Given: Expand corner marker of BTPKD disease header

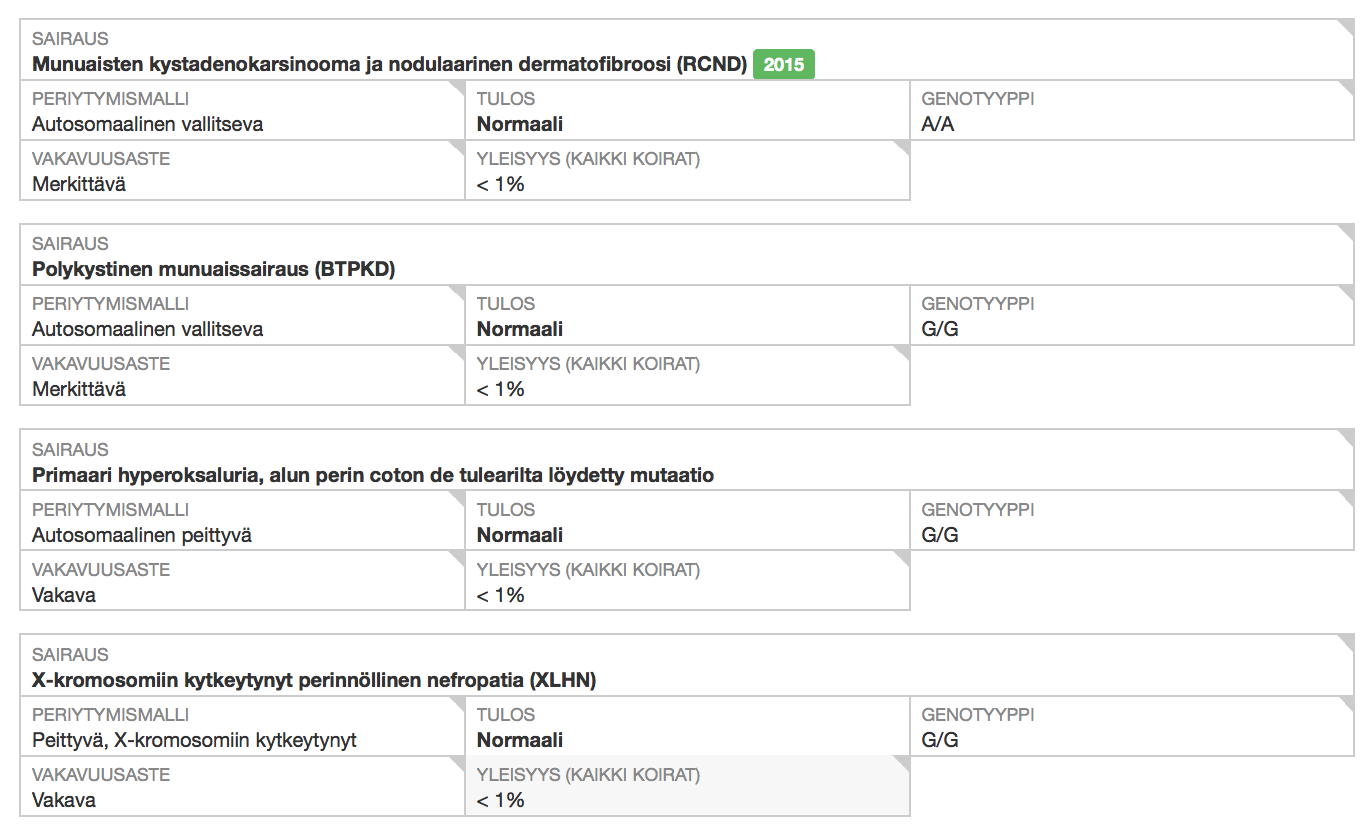Looking at the screenshot, I should (x=1347, y=231).
